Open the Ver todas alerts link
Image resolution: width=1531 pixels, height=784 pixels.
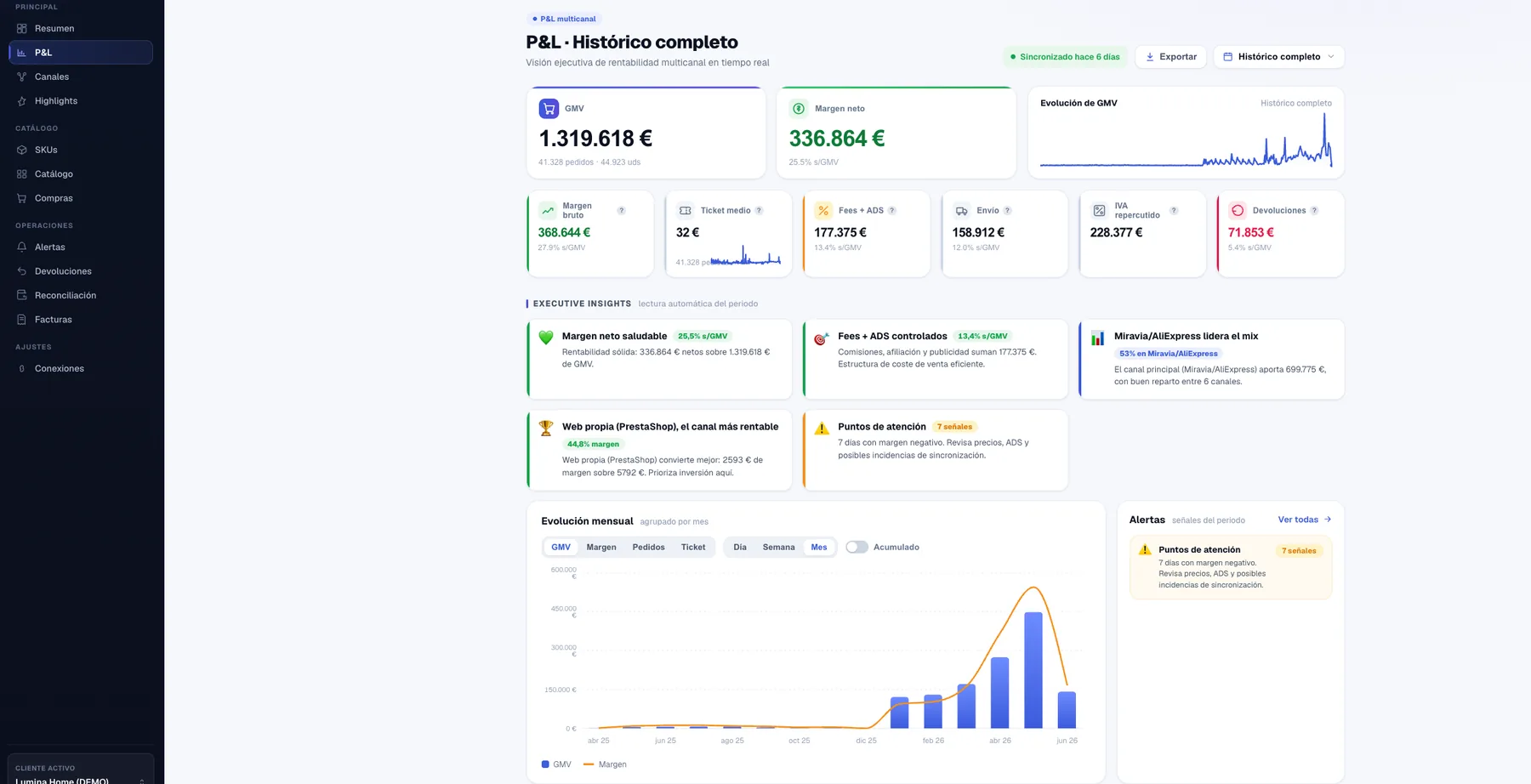1304,520
